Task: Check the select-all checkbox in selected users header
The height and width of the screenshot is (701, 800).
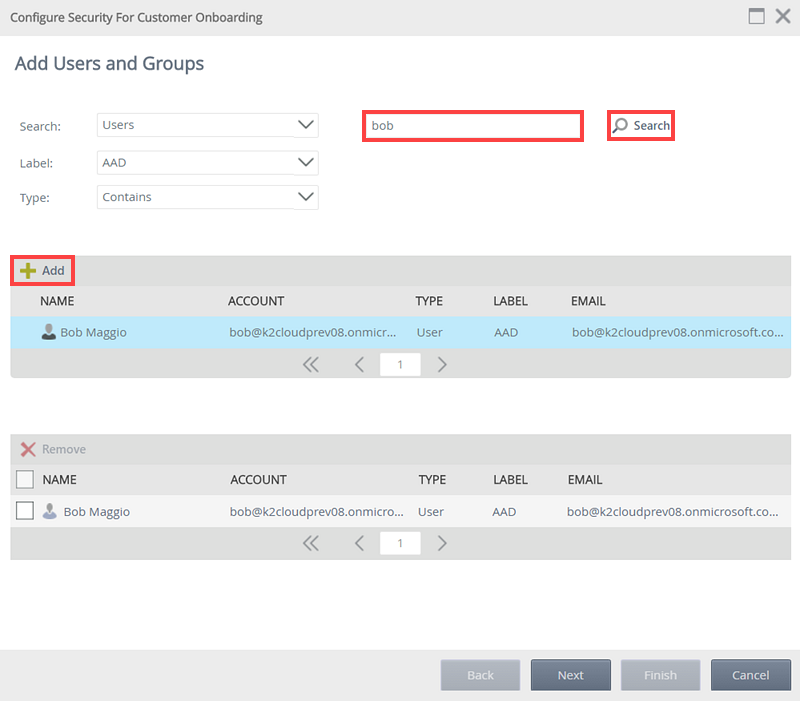Action: 25,480
